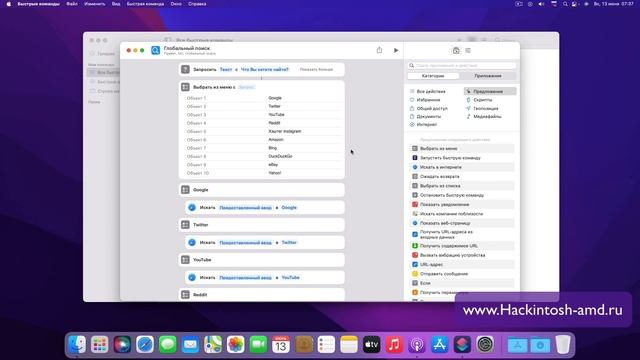This screenshot has width=640, height=360.
Task: Add the Получить содержимое URL action
Action: [462, 246]
